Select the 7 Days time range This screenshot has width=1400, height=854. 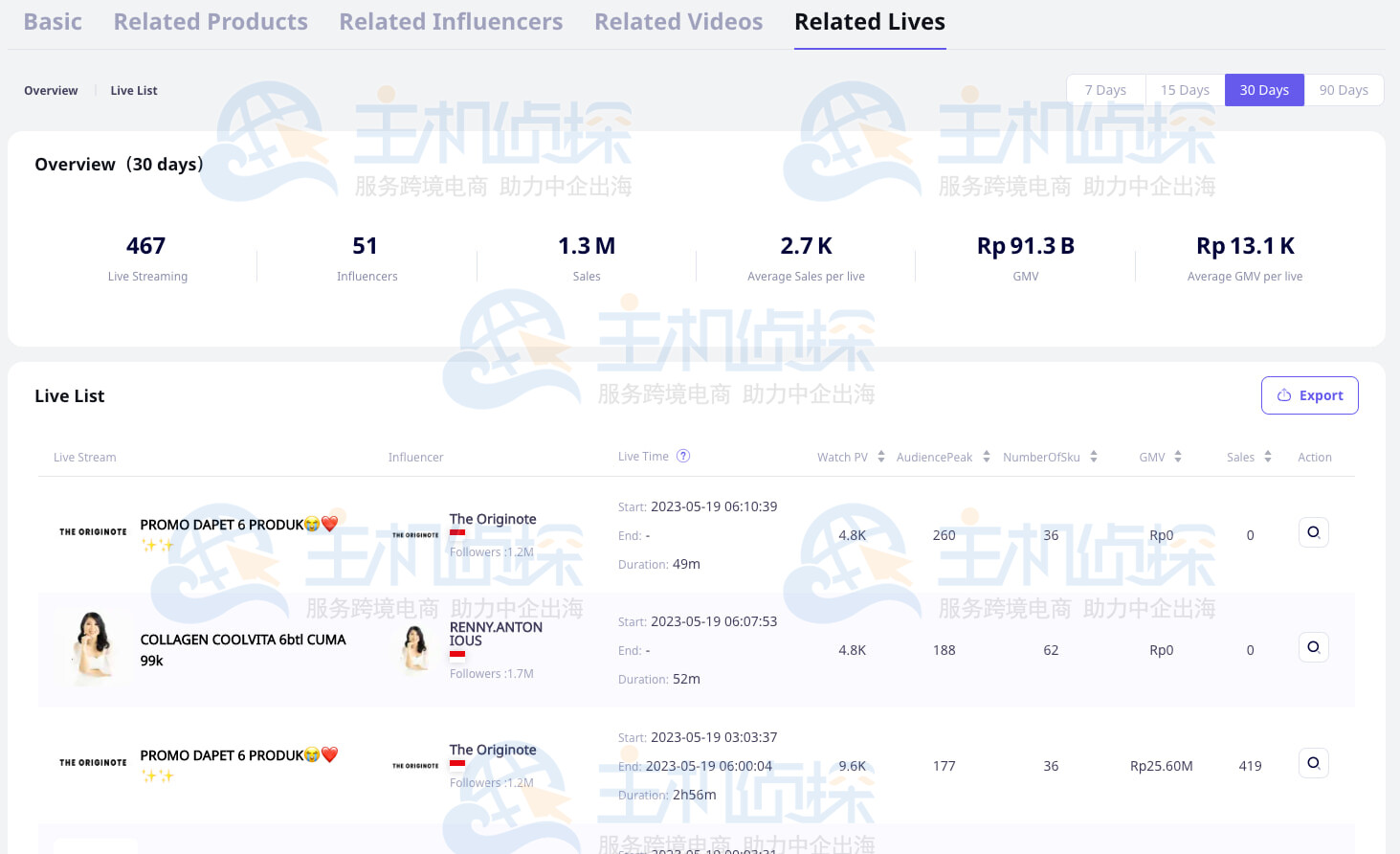pyautogui.click(x=1105, y=90)
